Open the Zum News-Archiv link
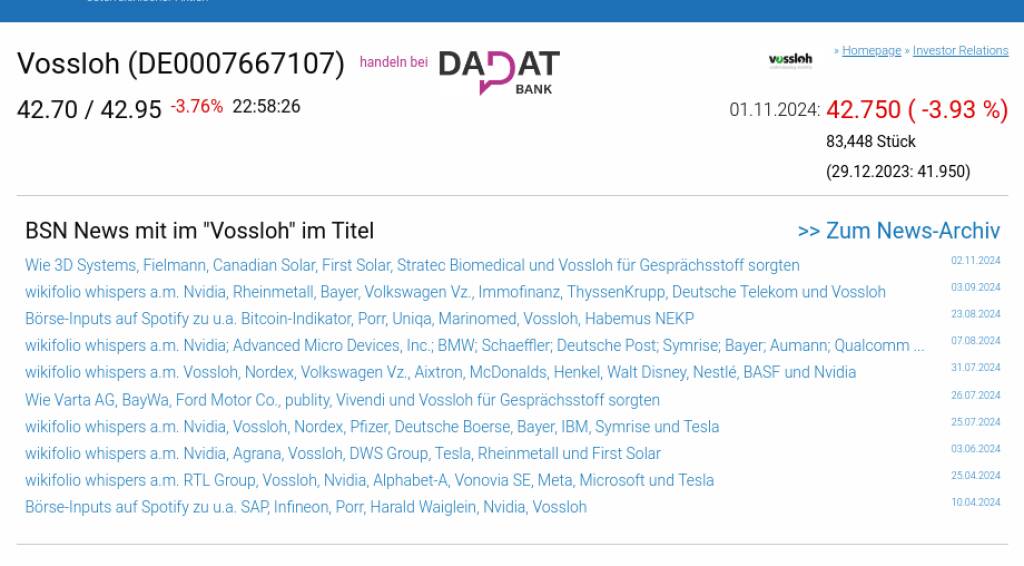 coord(898,231)
